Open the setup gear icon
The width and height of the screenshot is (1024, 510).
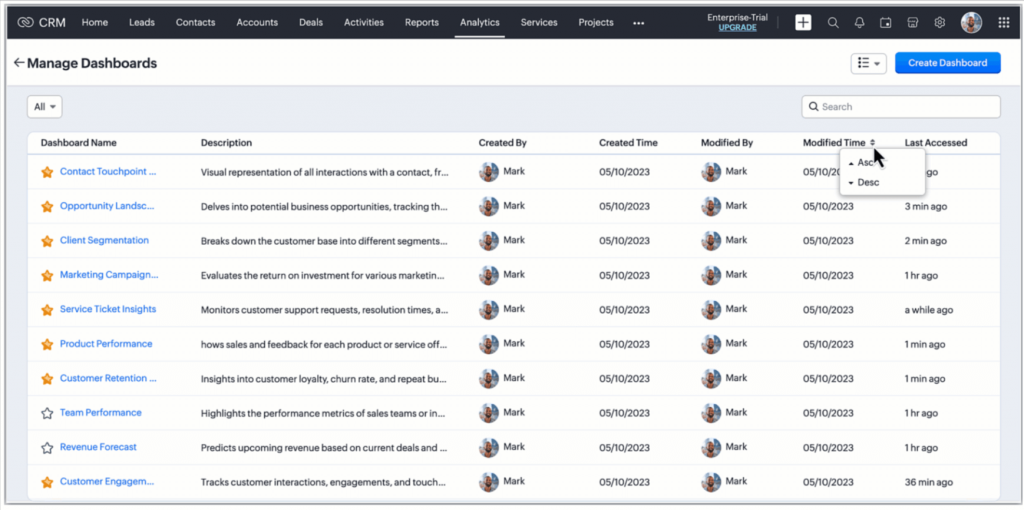pos(940,22)
